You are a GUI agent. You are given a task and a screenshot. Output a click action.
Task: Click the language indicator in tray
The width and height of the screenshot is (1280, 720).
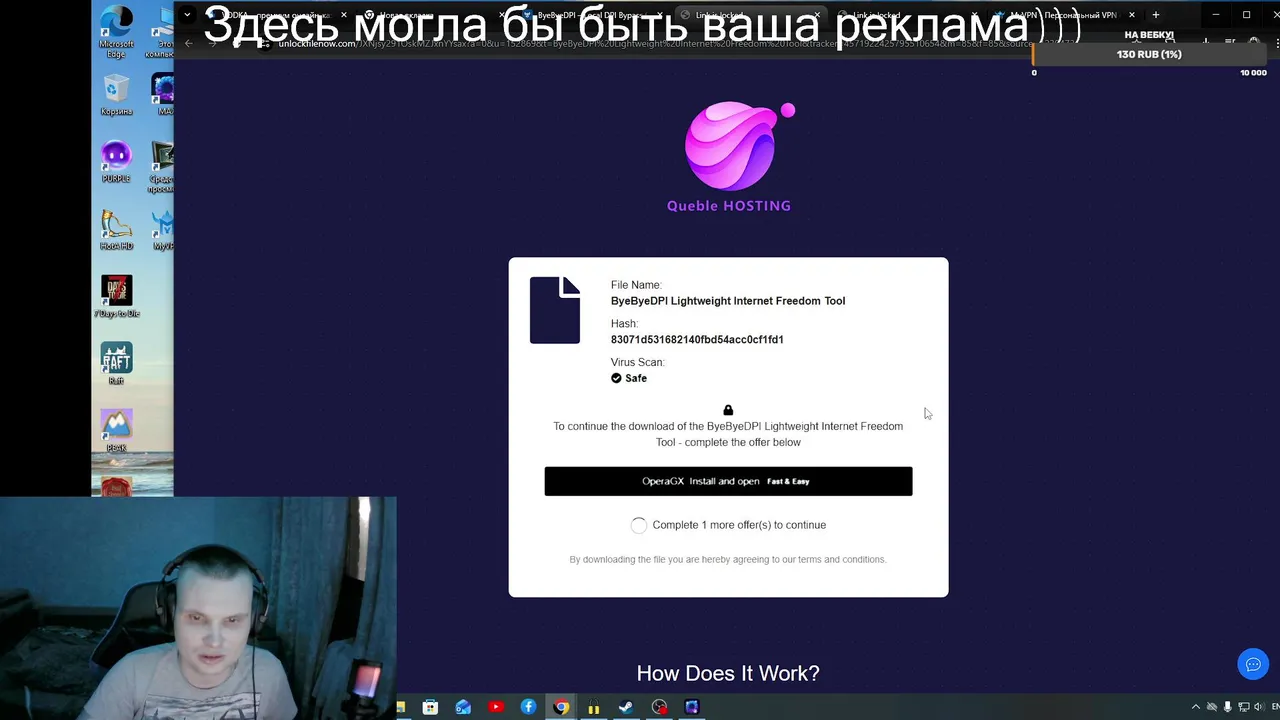[x=1274, y=707]
